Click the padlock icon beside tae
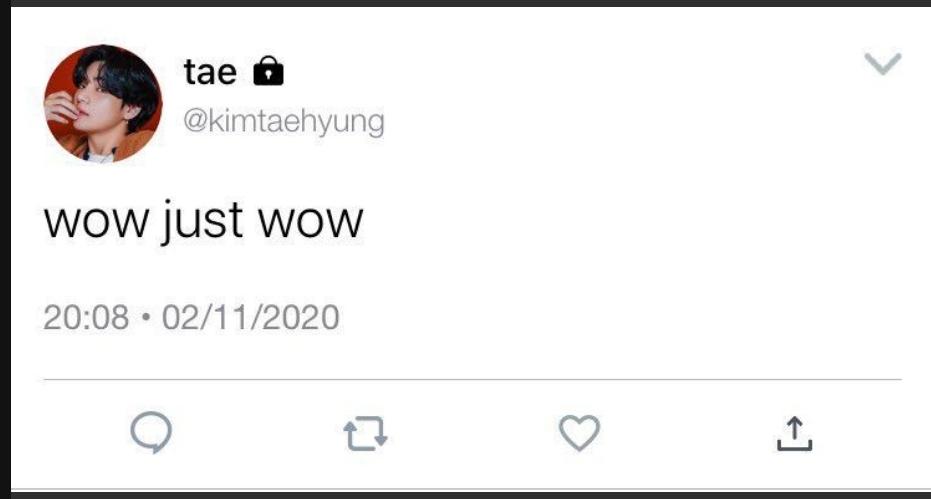The image size is (931, 499). point(269,71)
